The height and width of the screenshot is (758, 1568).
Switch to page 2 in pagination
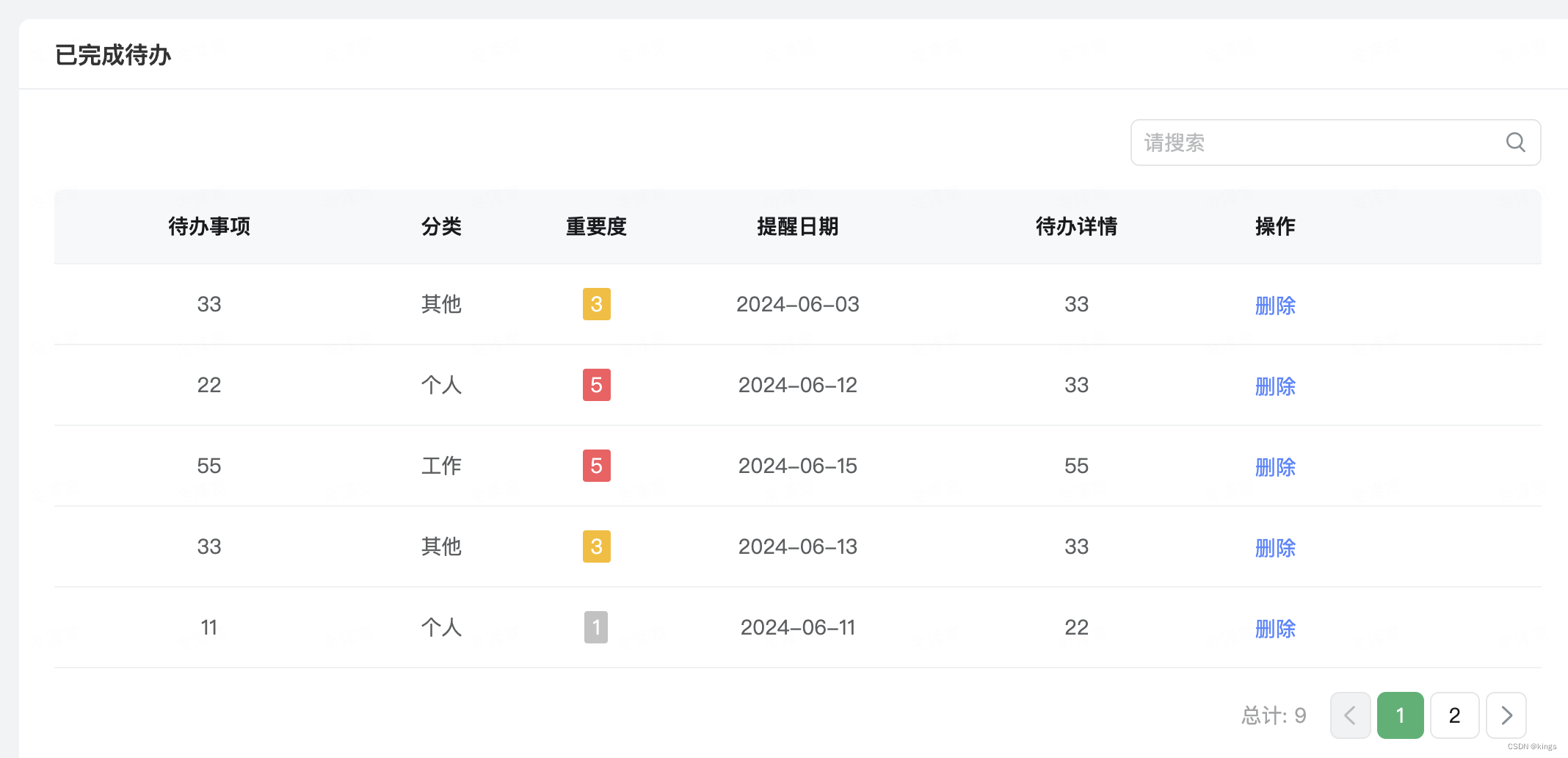(1454, 715)
